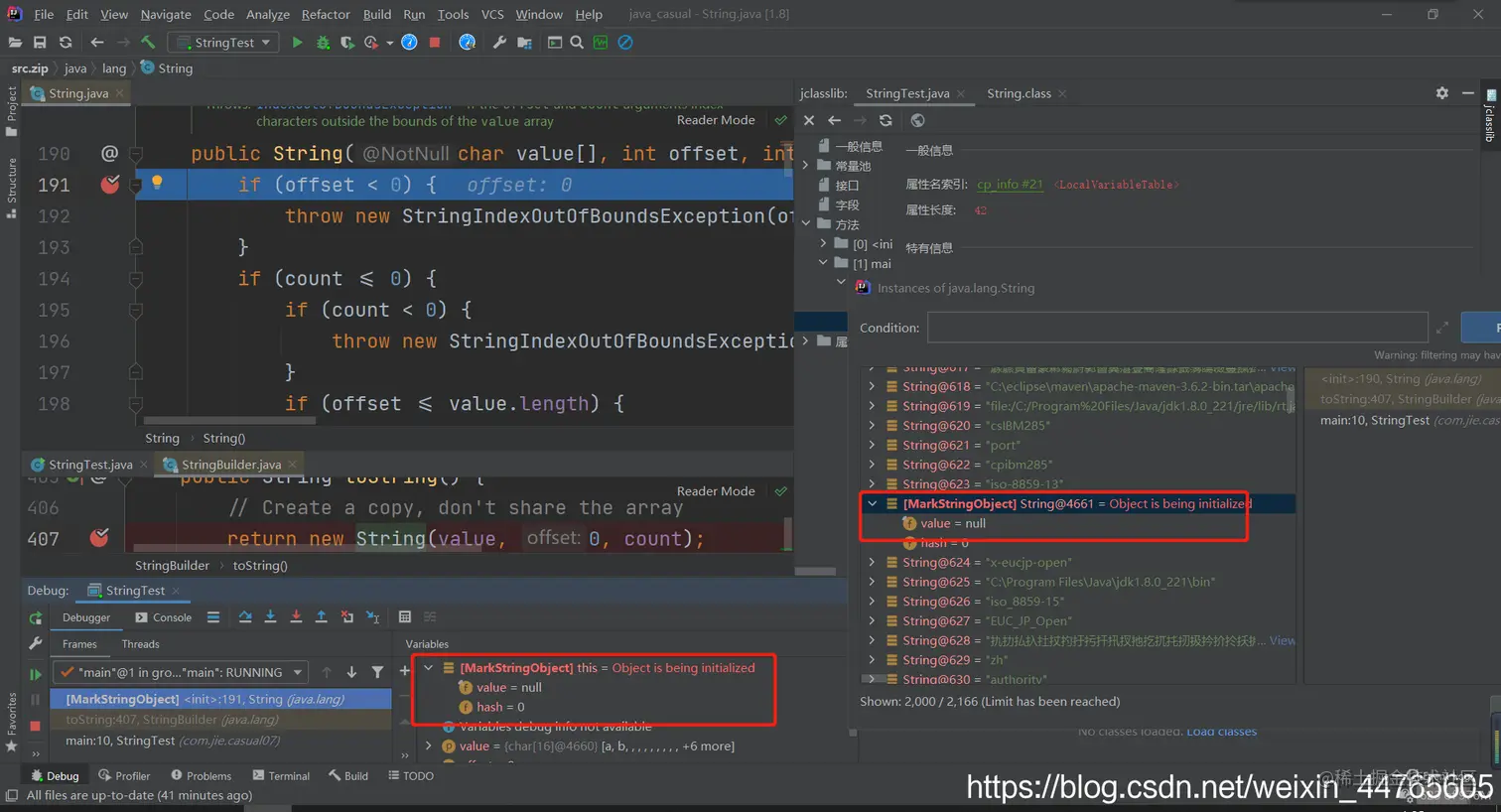
Task: Click the Rerun StringTest debug icon
Action: [36, 617]
